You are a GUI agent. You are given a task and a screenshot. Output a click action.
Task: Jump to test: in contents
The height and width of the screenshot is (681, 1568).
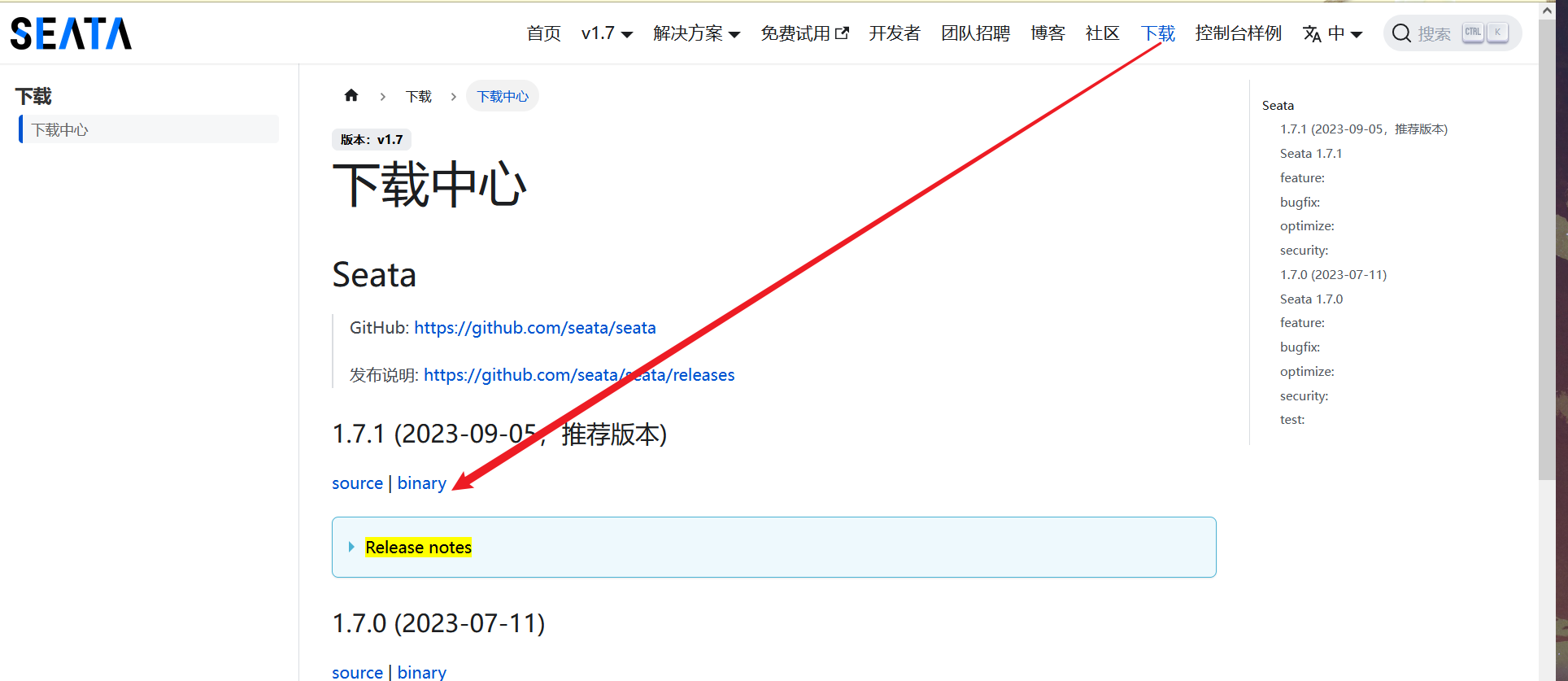pos(1292,420)
